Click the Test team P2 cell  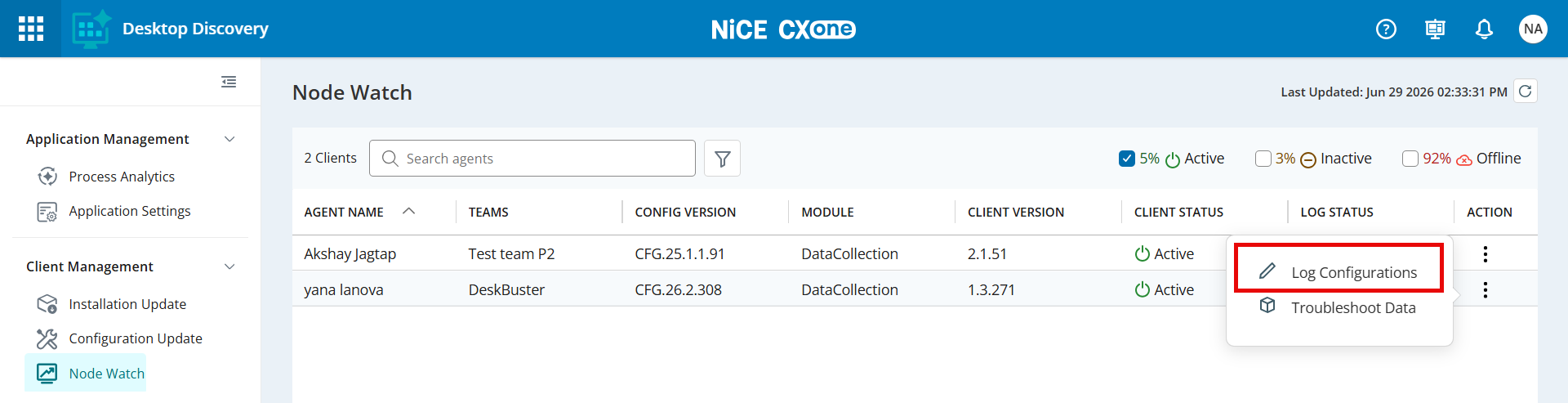(511, 254)
